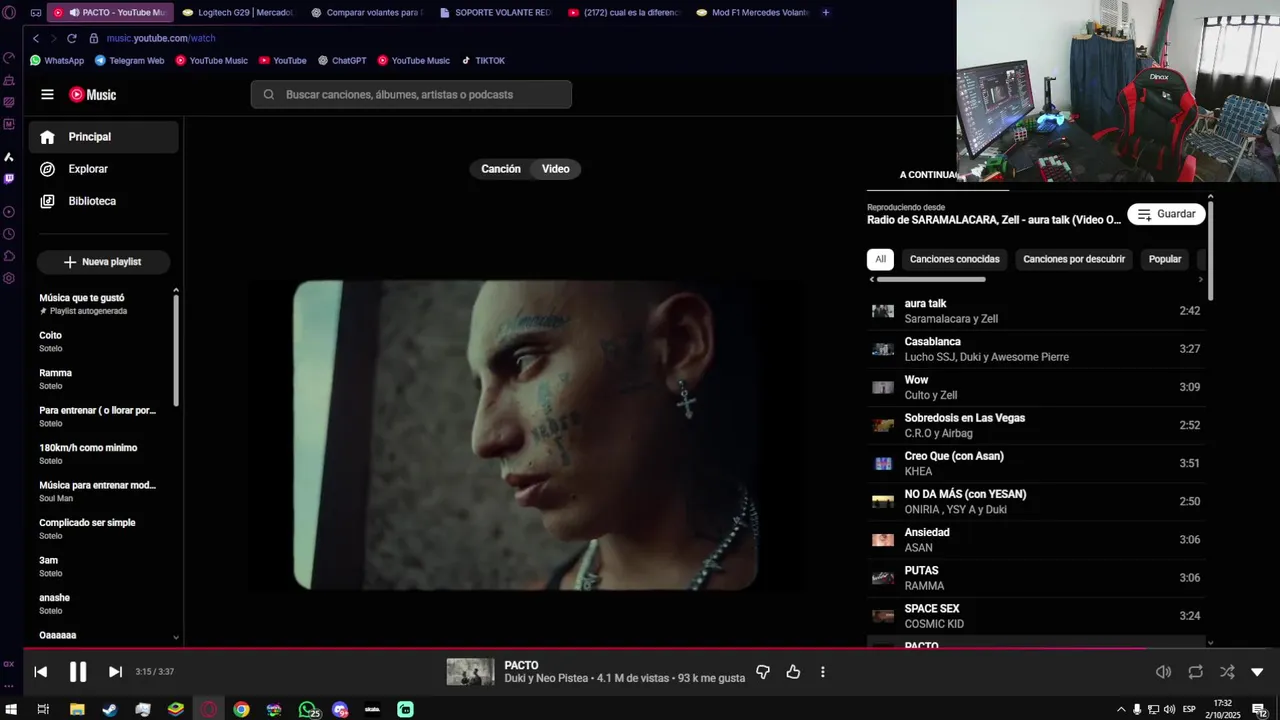1280x720 pixels.
Task: Play NO DA MÁS (con YESAN)
Action: coord(1035,501)
